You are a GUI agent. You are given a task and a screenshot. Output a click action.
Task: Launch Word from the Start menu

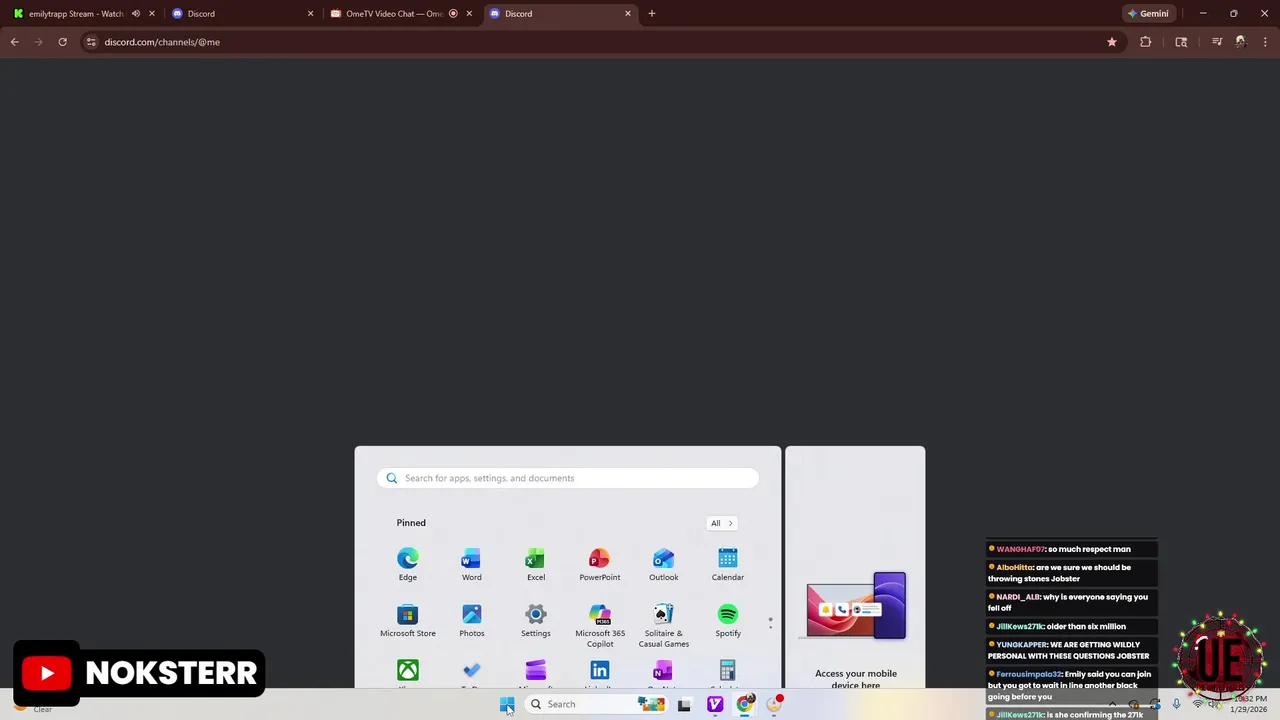(471, 564)
